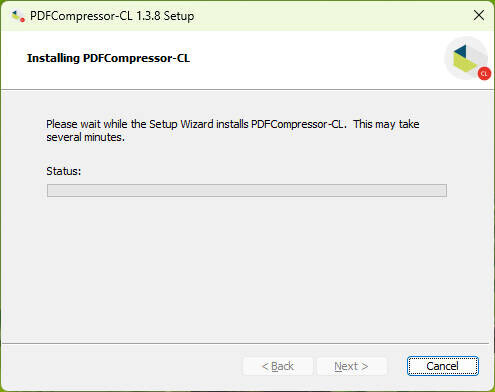Select the word "Wizard" in the message
495x392 pixels.
(197, 124)
